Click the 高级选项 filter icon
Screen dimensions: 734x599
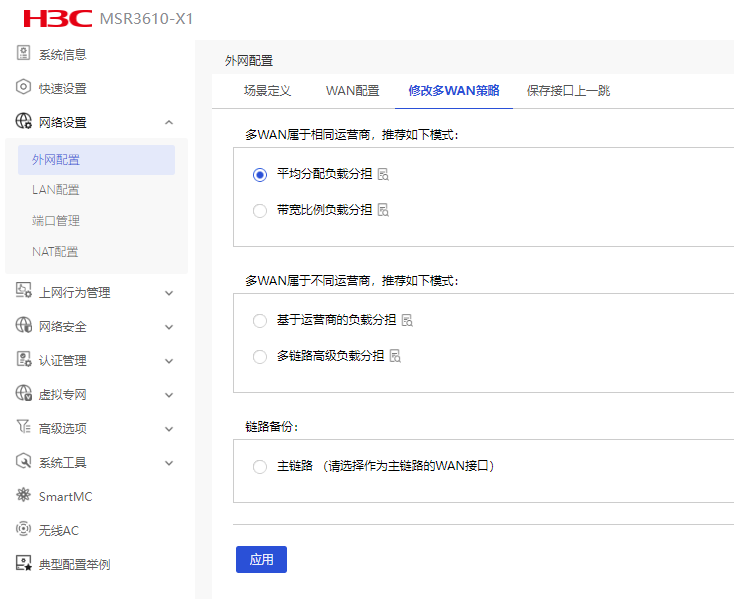coord(23,427)
